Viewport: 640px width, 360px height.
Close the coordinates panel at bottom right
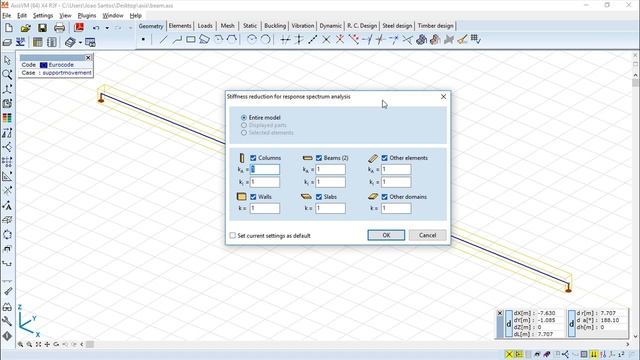[500, 313]
